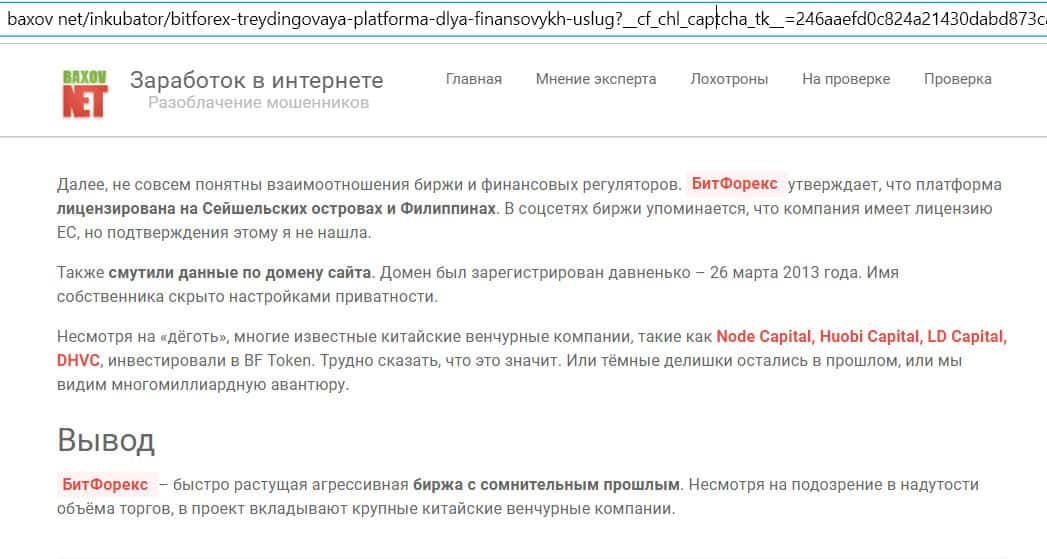Click the «DHVC» highlighted link

click(x=79, y=360)
